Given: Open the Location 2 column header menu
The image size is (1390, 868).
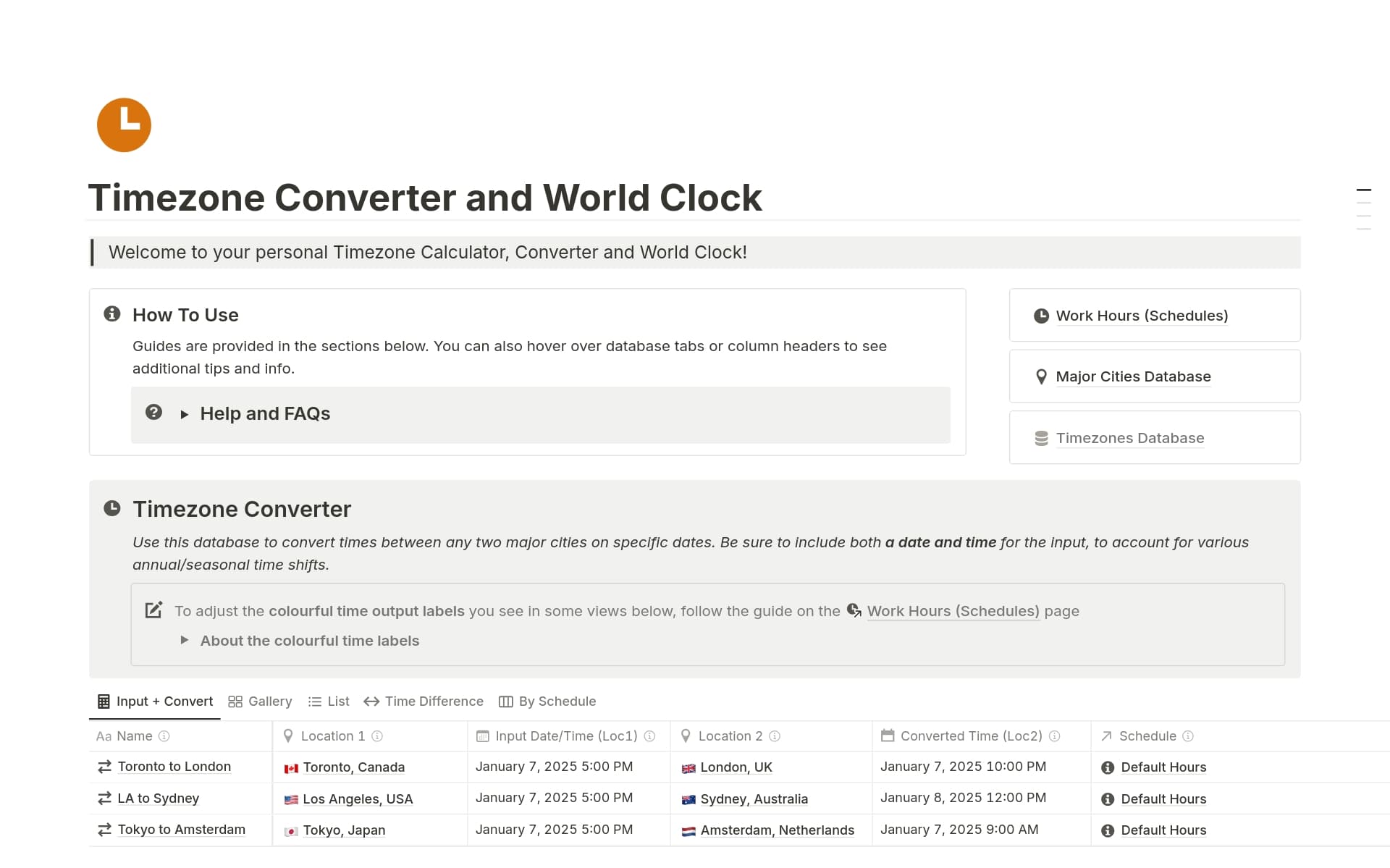Looking at the screenshot, I should coord(731,736).
